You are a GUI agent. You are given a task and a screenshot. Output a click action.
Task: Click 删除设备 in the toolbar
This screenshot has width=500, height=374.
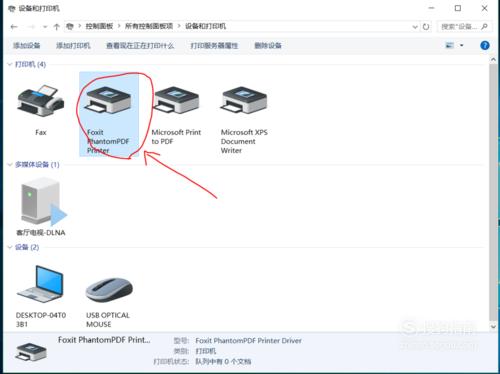(268, 45)
